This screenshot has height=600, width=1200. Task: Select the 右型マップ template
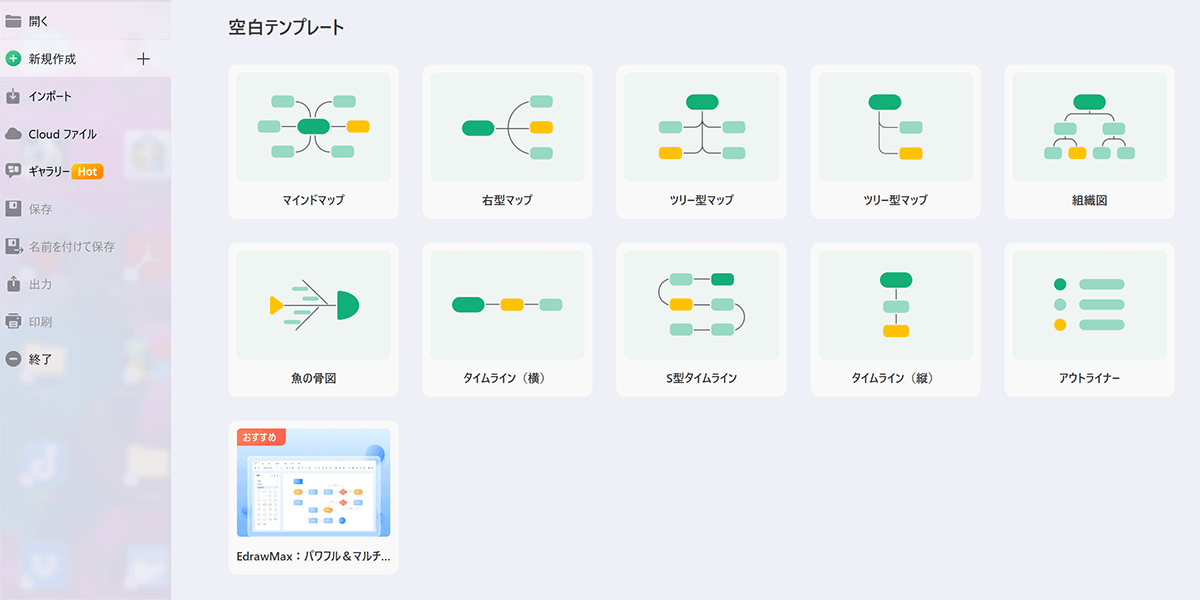pos(507,141)
